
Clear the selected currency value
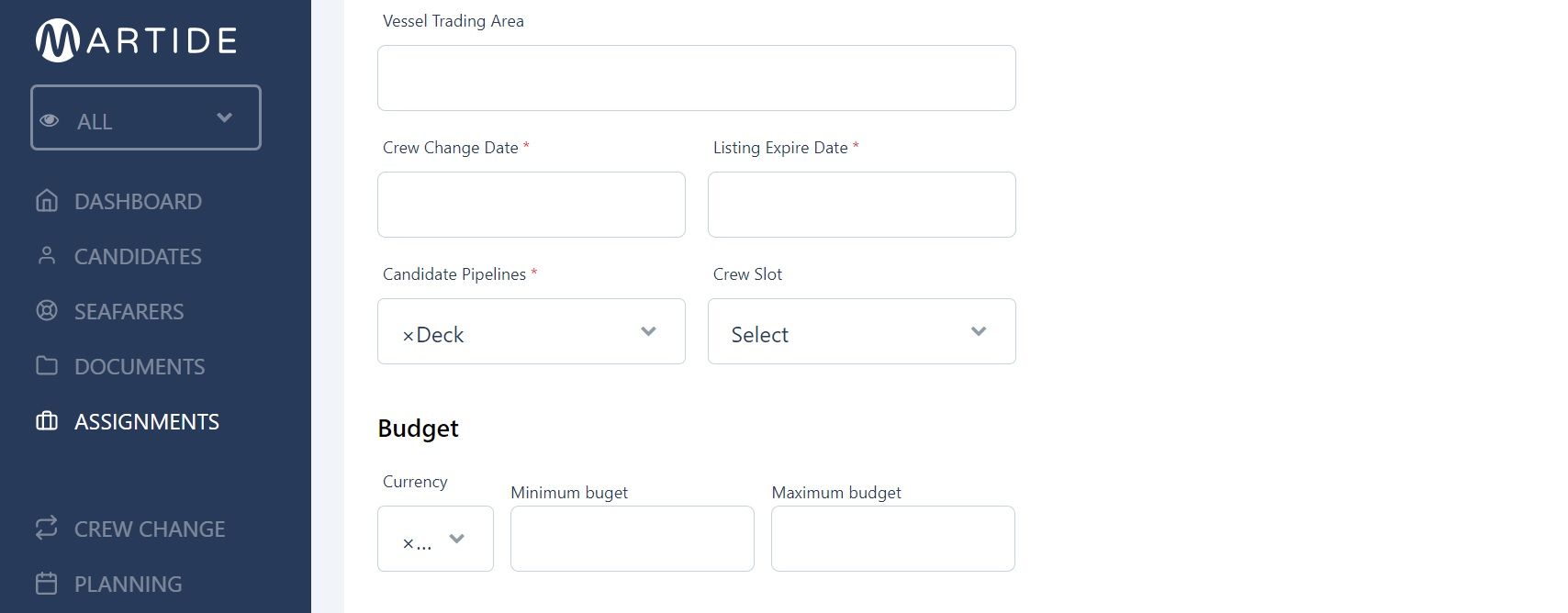(x=409, y=543)
